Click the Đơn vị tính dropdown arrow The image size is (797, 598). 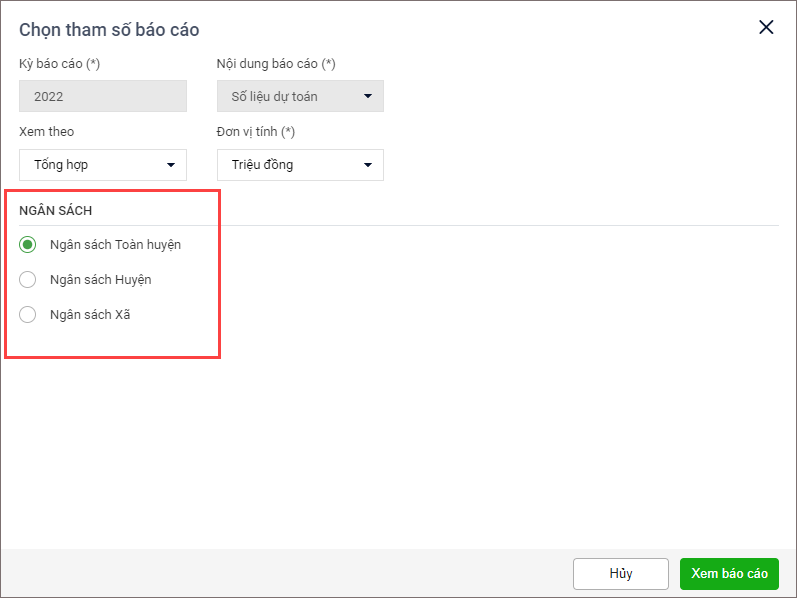(368, 165)
